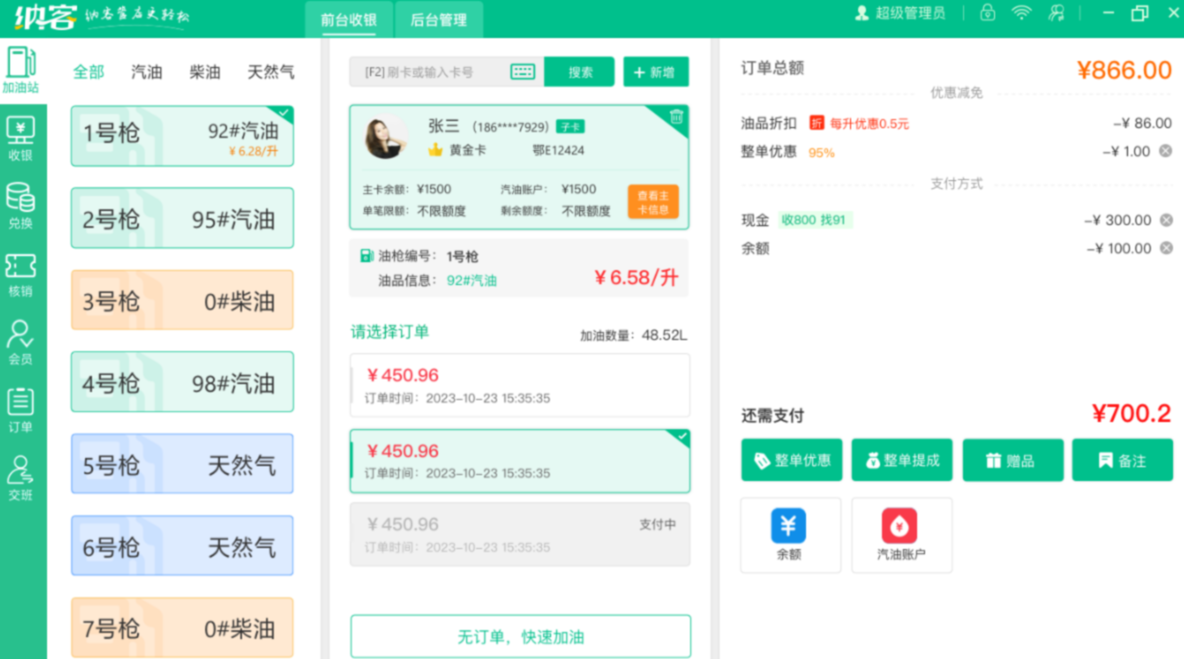The height and width of the screenshot is (659, 1184).
Task: Click the trash icon on member card
Action: pos(676,117)
